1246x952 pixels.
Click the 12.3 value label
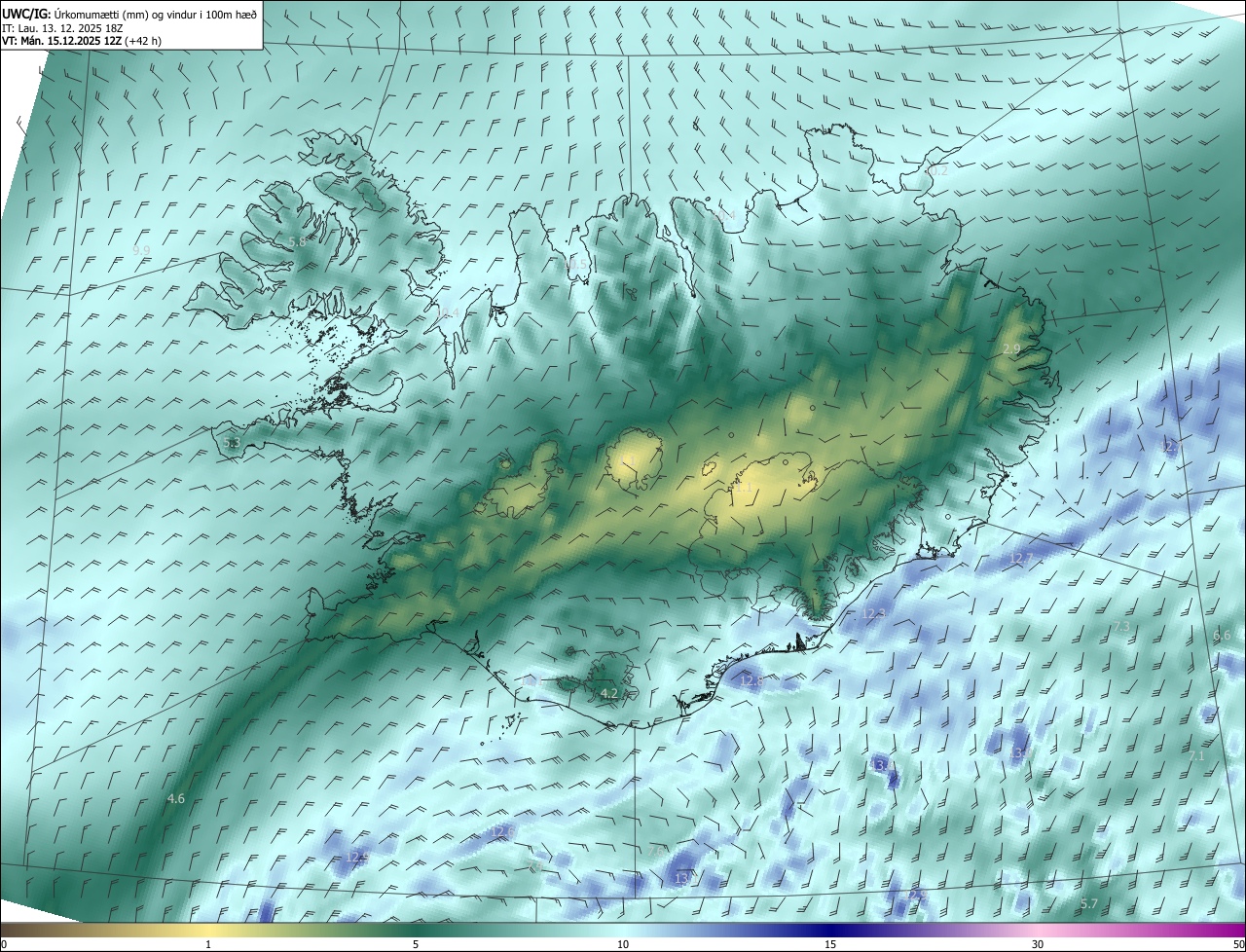click(x=874, y=613)
